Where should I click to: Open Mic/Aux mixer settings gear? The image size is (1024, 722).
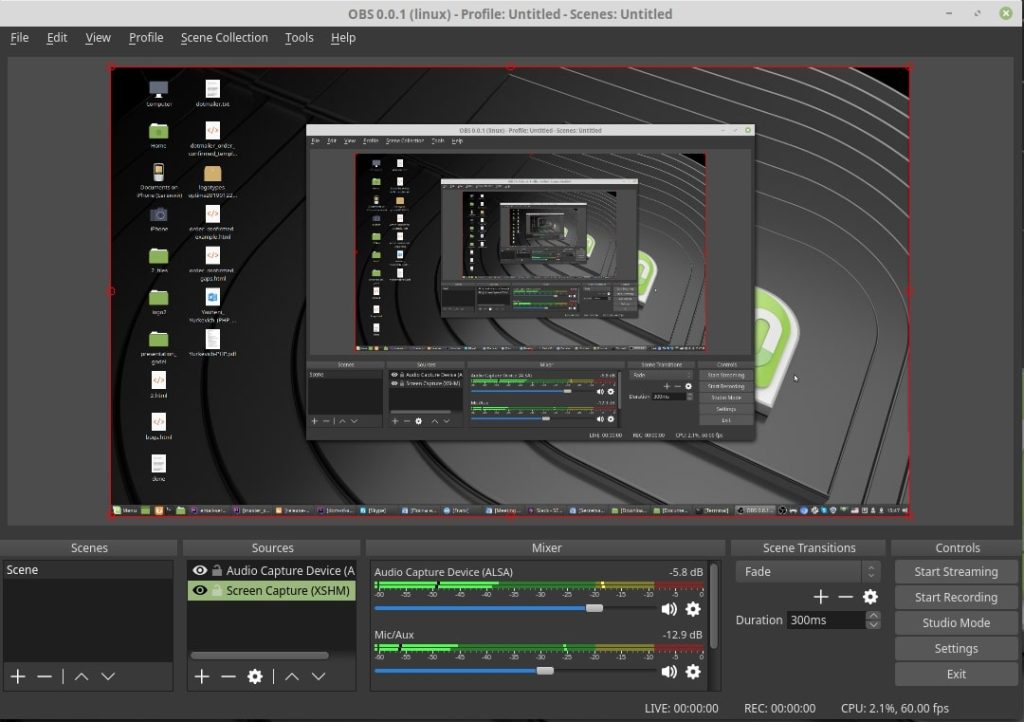[x=693, y=672]
